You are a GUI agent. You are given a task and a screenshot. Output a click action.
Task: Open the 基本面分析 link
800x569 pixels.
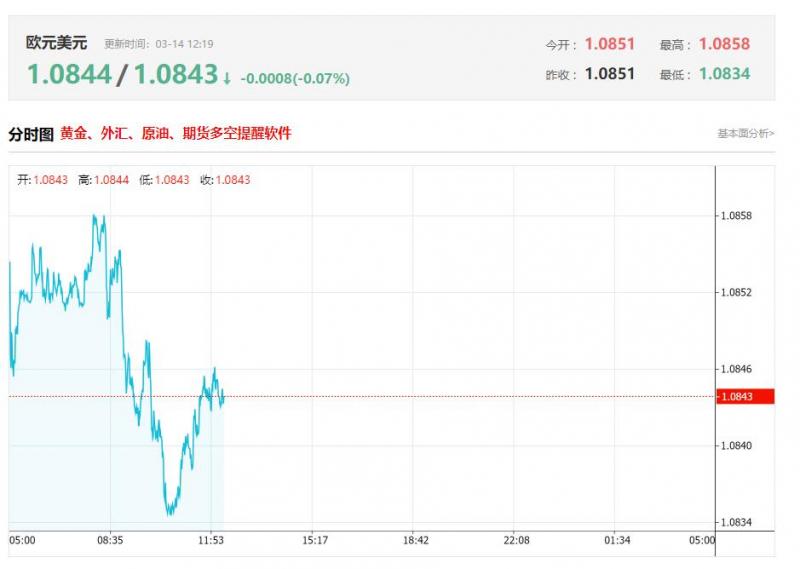[745, 134]
